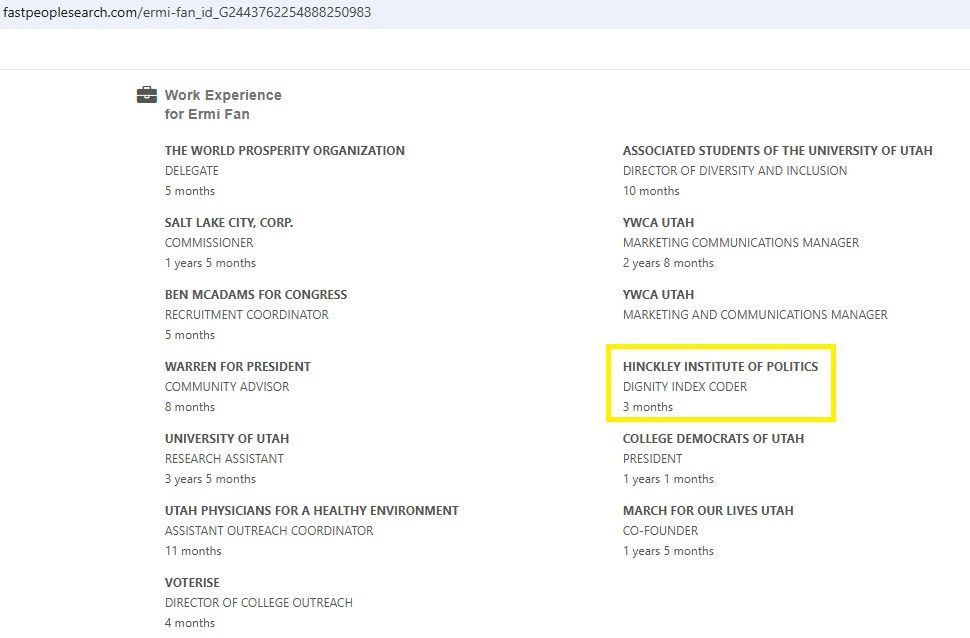Image resolution: width=970 pixels, height=638 pixels.
Task: Select the 'PRESIDENT' job title
Action: (x=653, y=459)
